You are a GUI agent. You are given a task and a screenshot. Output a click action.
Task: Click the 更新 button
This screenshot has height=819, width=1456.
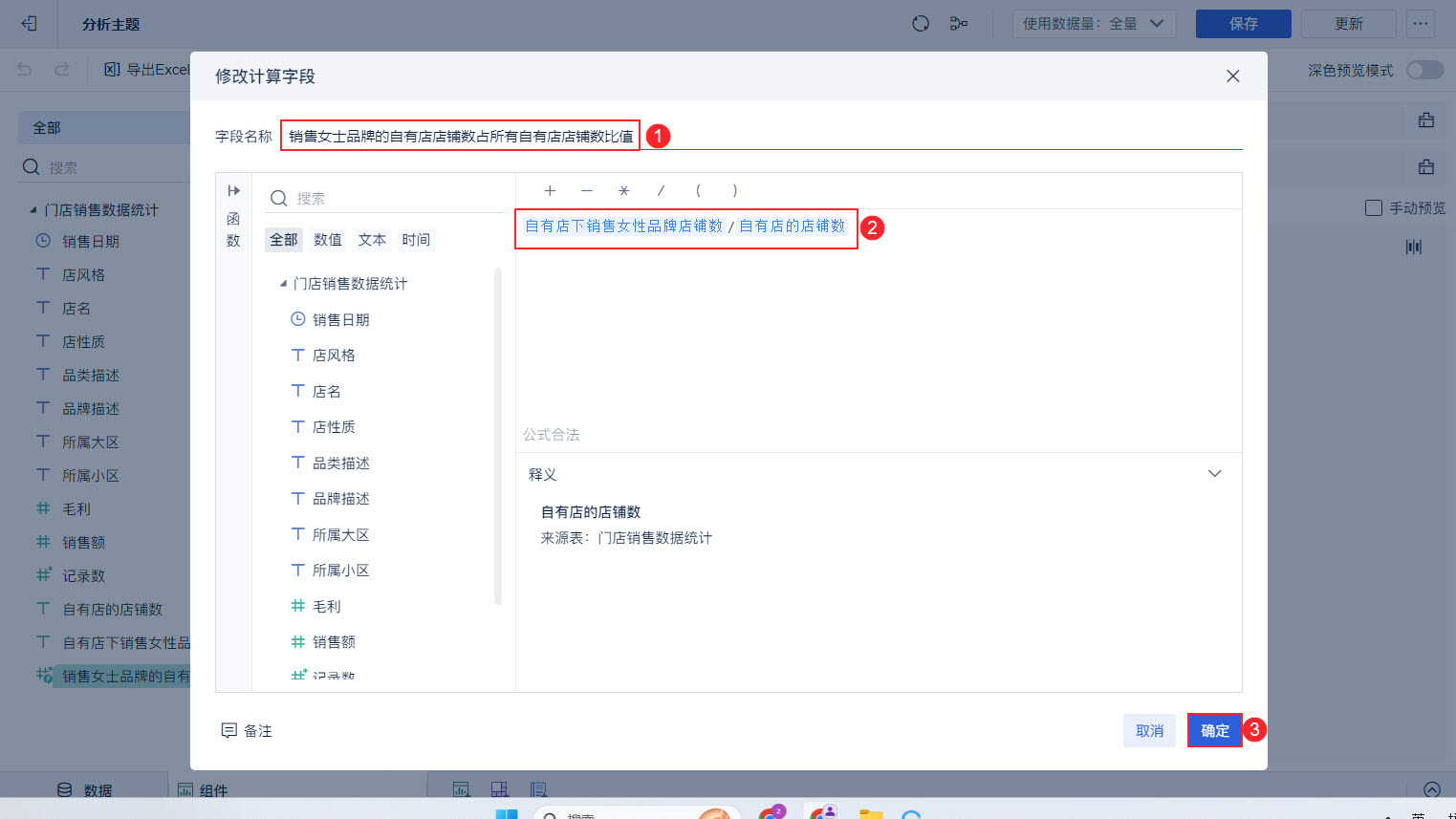click(1349, 24)
